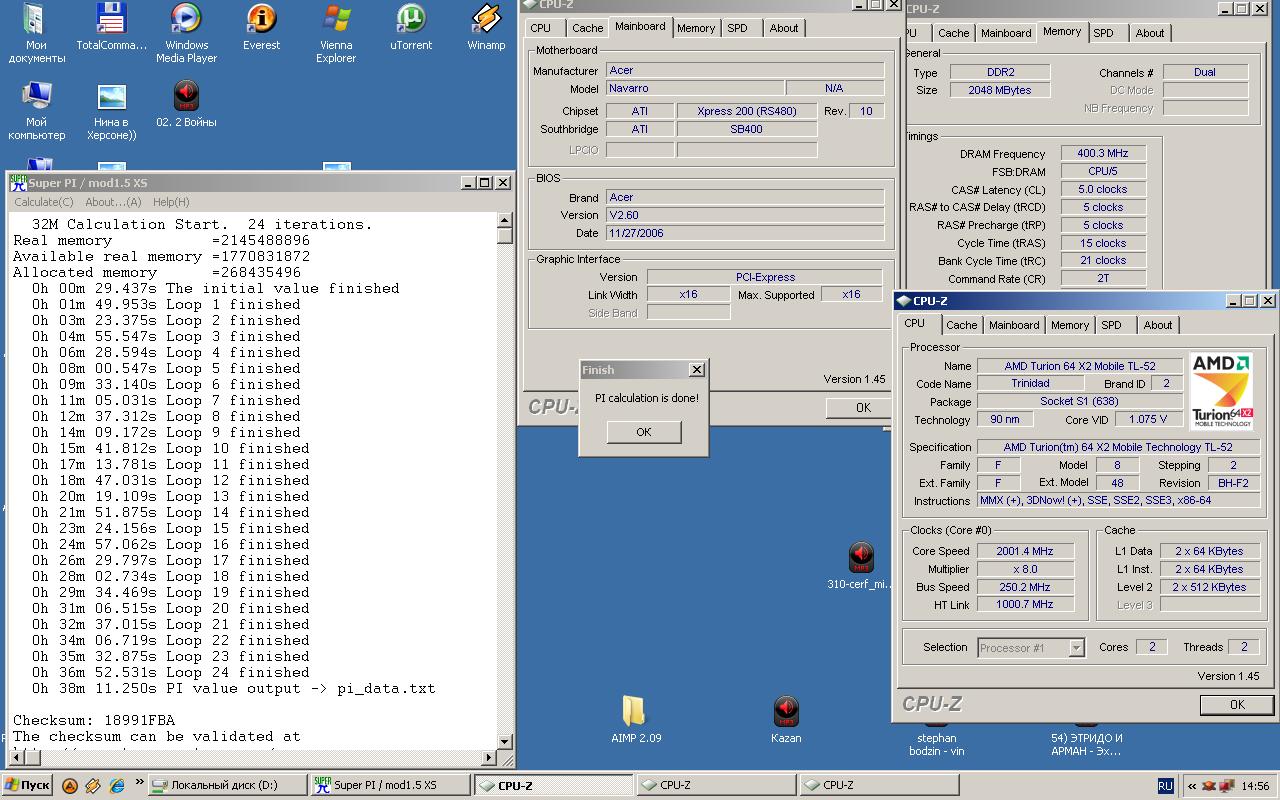This screenshot has width=1280, height=800.
Task: Click the DRAM Frequency value 400.3 MHz
Action: pyautogui.click(x=1103, y=154)
